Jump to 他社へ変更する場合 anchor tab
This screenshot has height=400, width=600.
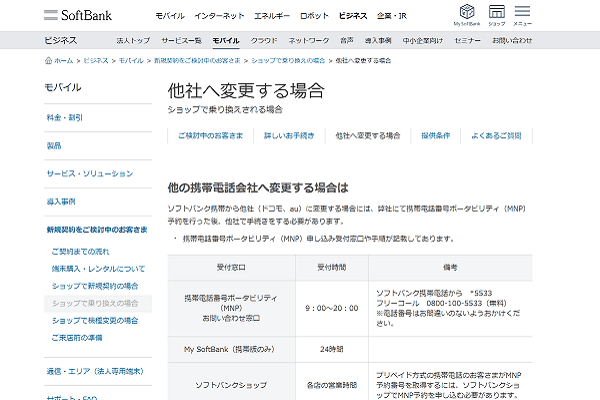[368, 136]
